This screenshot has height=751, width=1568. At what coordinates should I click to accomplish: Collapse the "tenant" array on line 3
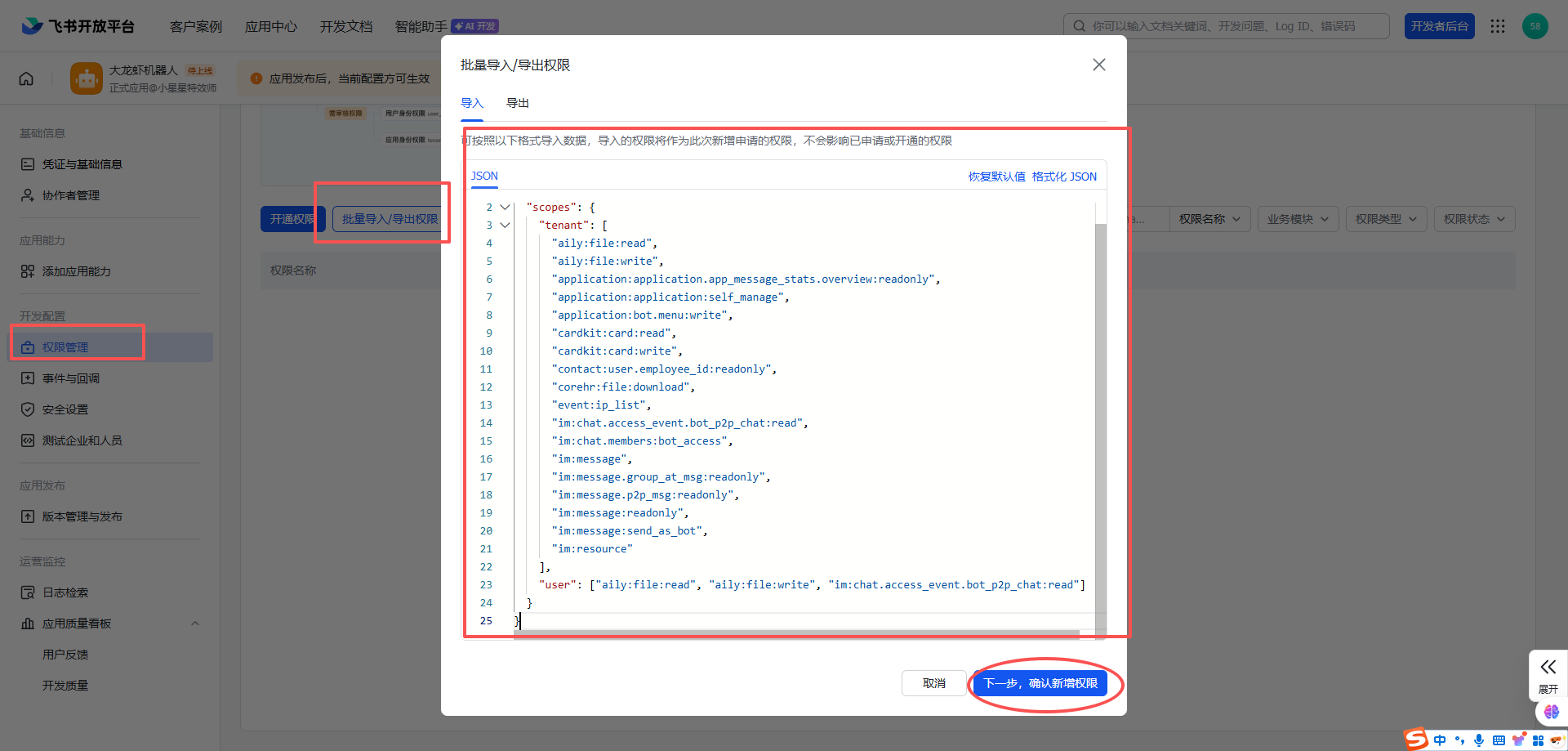click(x=505, y=226)
